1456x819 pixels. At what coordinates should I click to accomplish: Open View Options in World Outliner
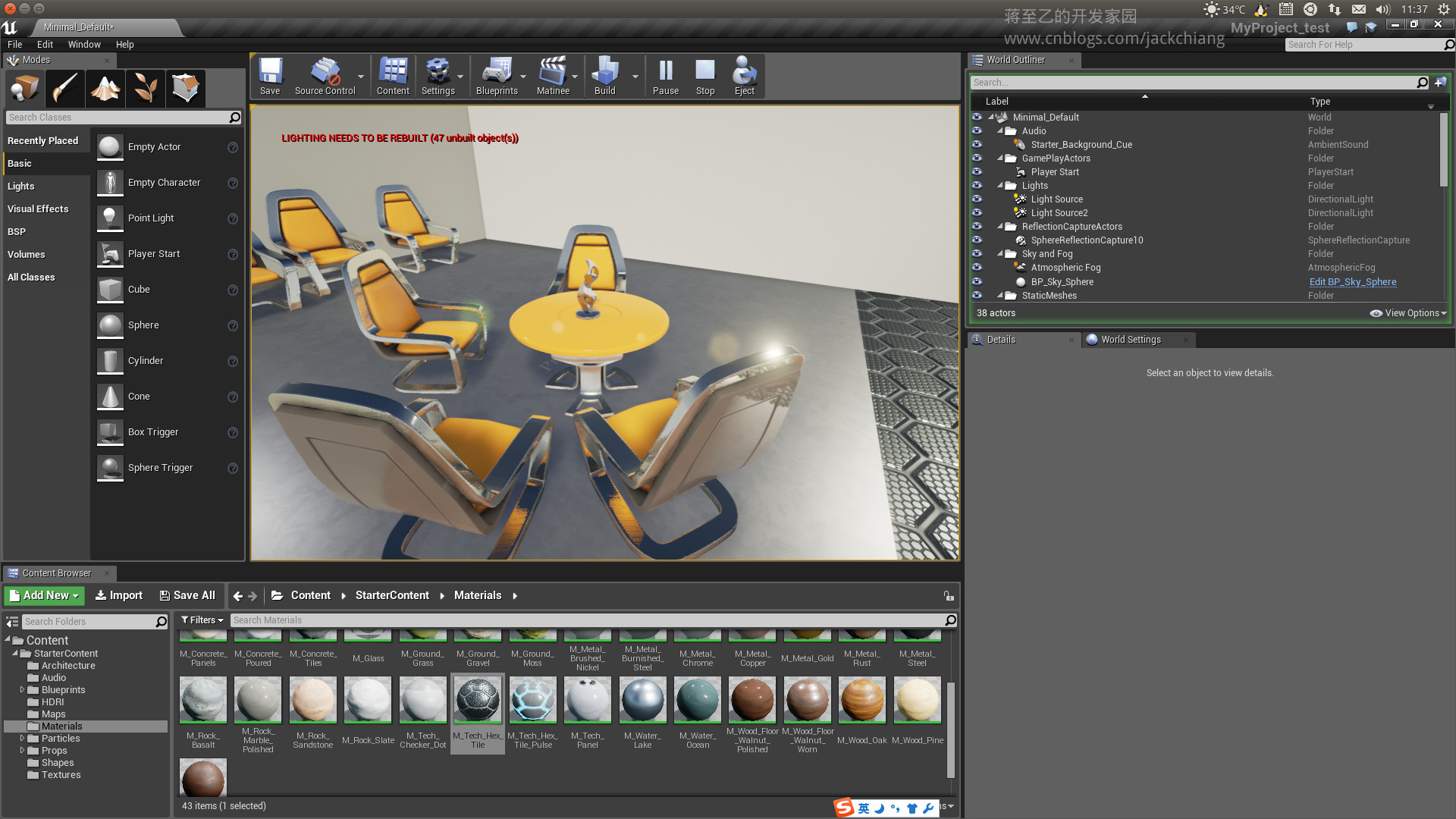tap(1408, 313)
